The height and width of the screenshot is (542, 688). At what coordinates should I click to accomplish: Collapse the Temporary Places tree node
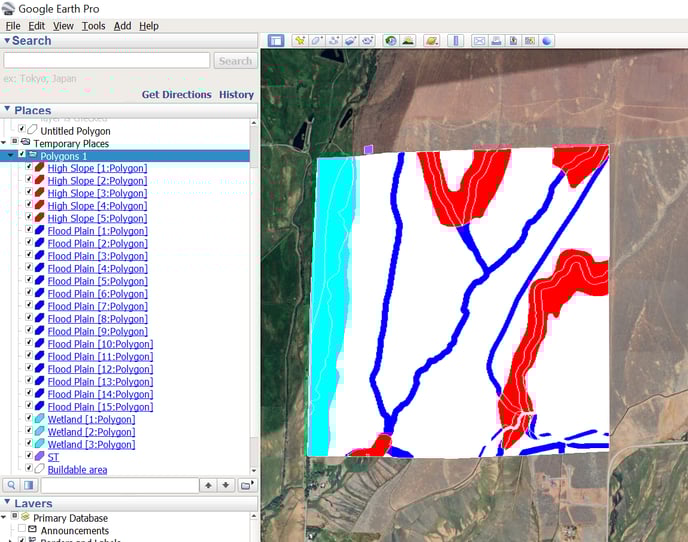(4, 144)
